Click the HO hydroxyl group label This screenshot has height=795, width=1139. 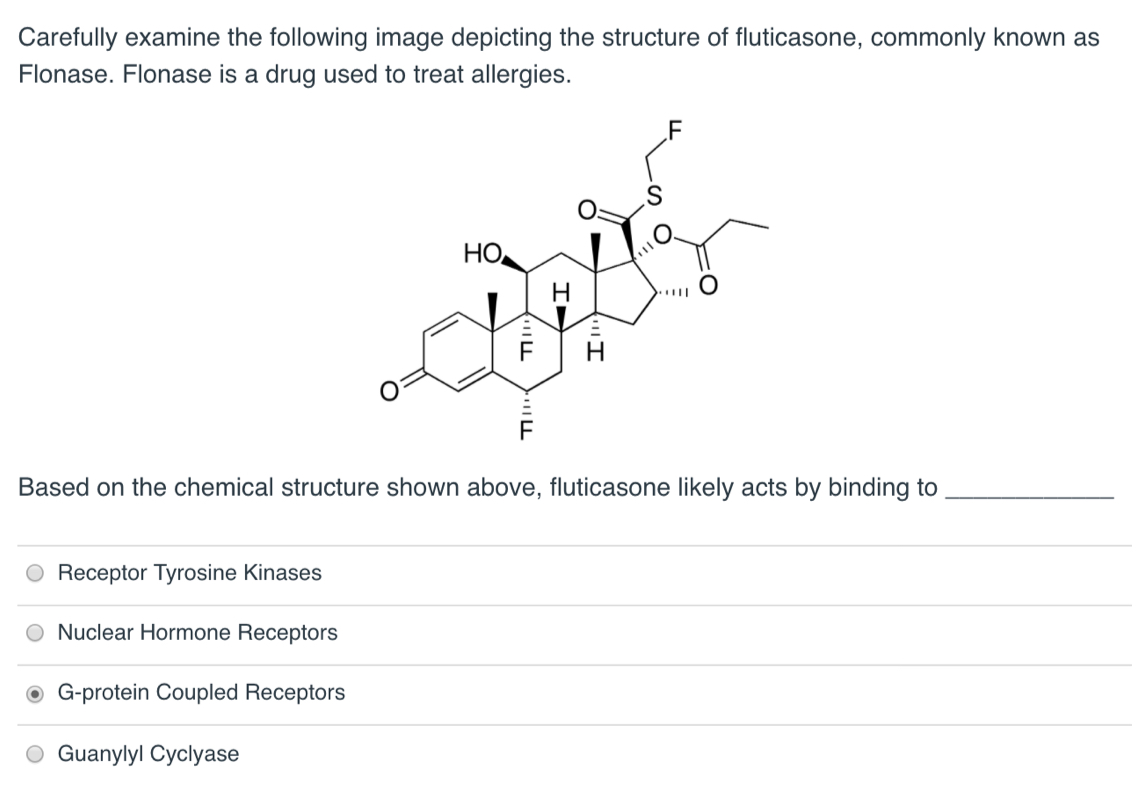point(481,253)
